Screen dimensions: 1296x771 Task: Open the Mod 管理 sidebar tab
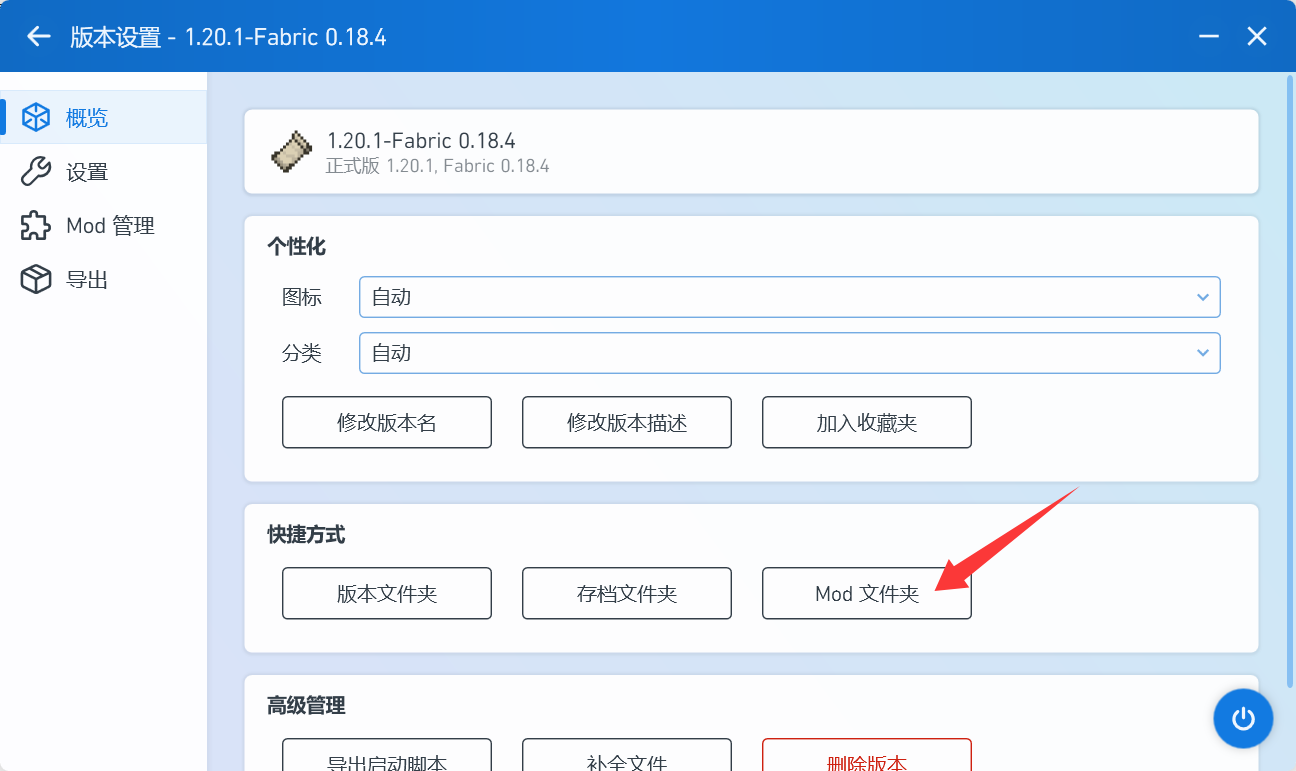tap(104, 226)
